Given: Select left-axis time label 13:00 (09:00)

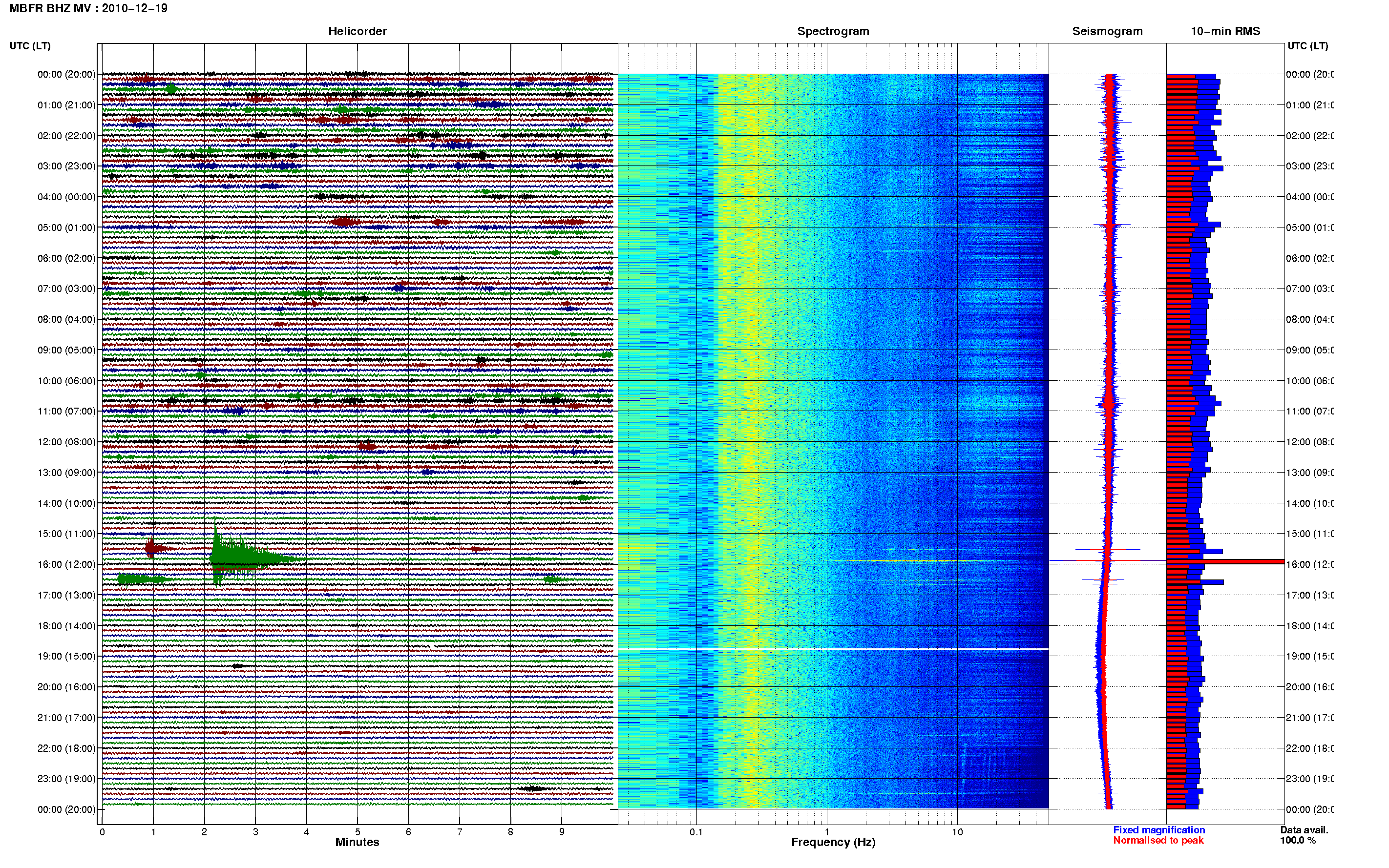Looking at the screenshot, I should [x=66, y=473].
